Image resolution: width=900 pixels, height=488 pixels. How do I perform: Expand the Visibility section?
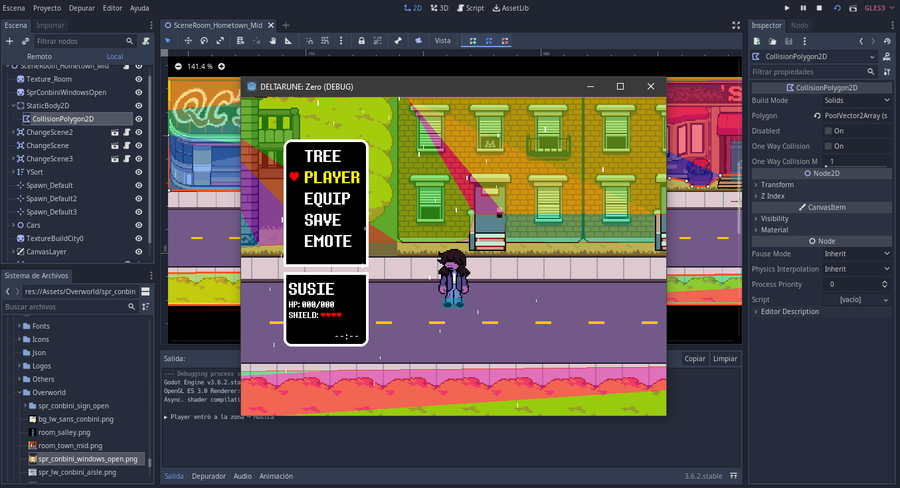tap(771, 218)
